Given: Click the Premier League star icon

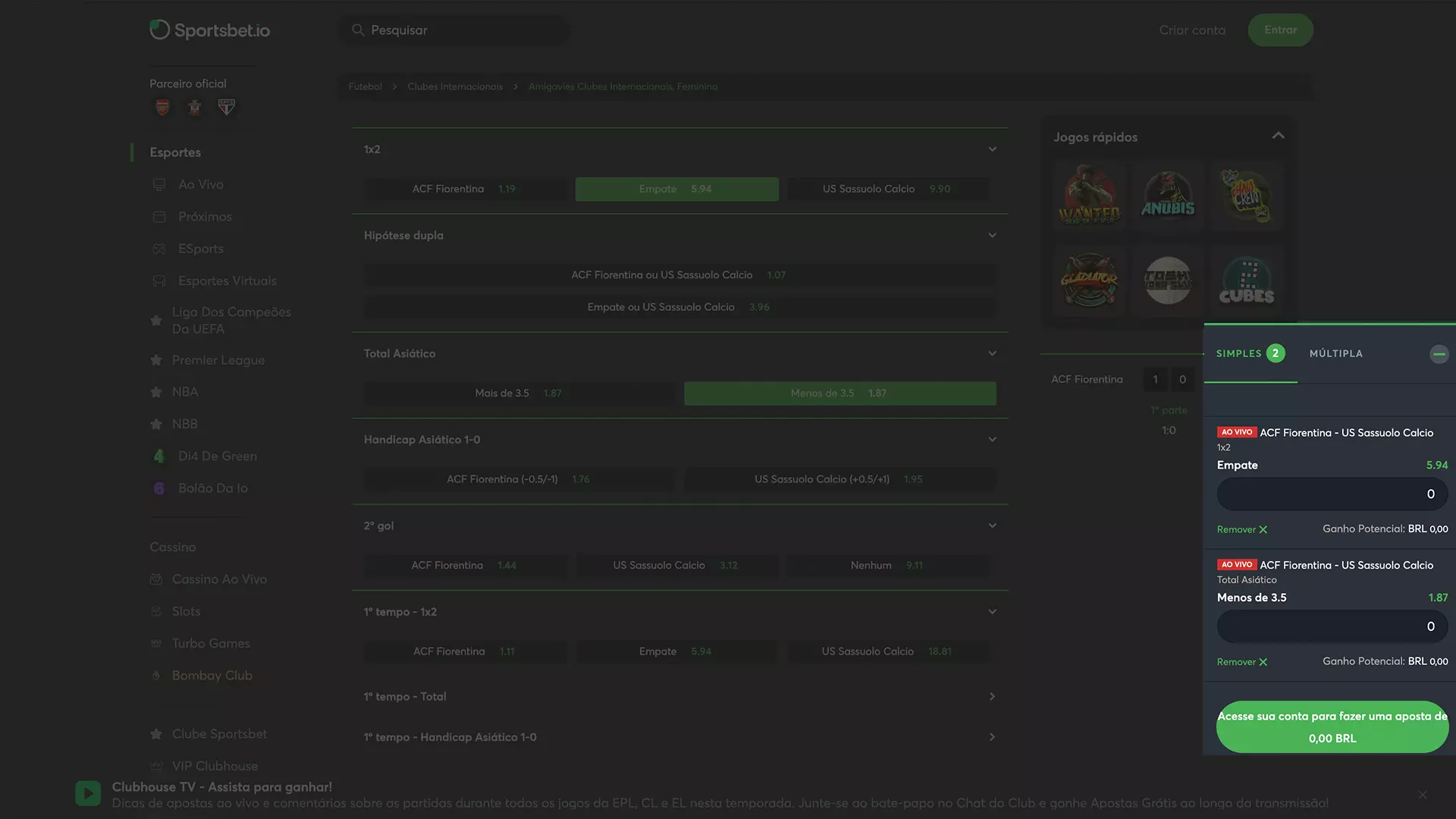Looking at the screenshot, I should point(156,360).
